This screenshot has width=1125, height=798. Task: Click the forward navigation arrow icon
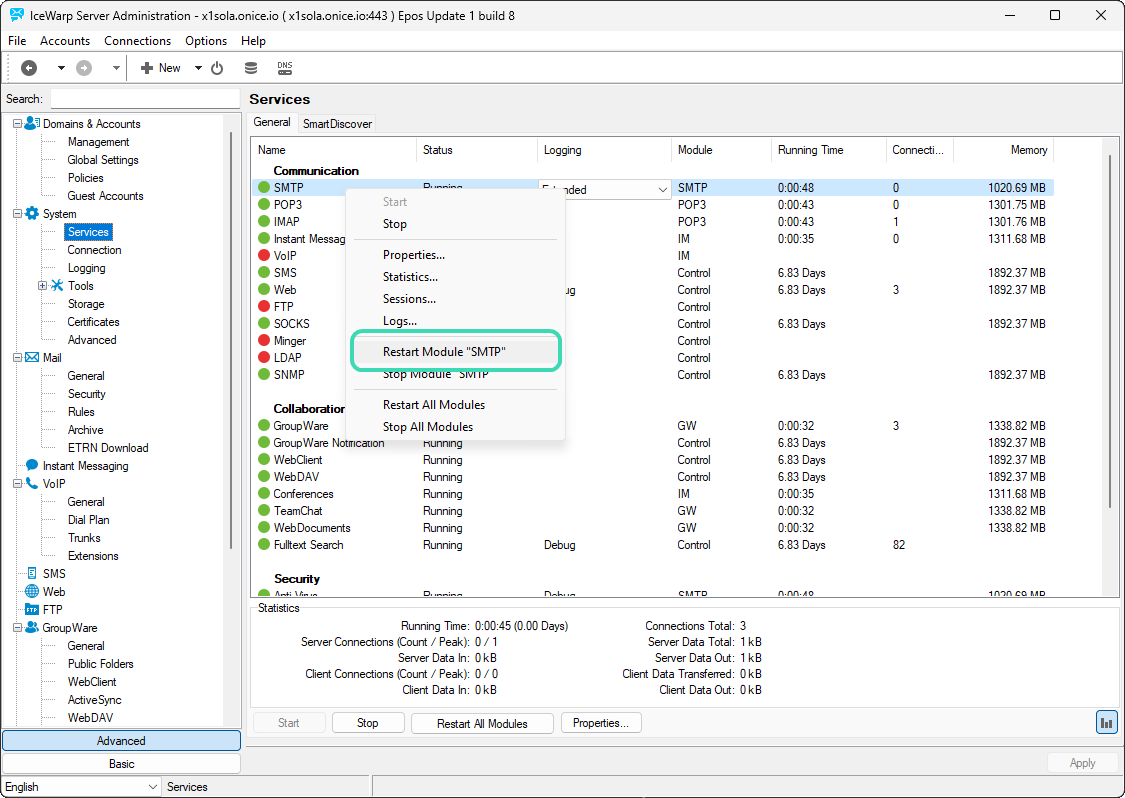click(84, 68)
